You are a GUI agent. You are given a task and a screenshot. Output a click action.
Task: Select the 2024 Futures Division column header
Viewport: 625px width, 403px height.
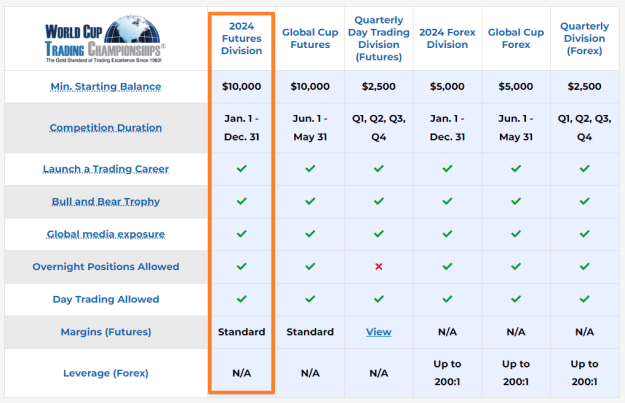click(242, 39)
